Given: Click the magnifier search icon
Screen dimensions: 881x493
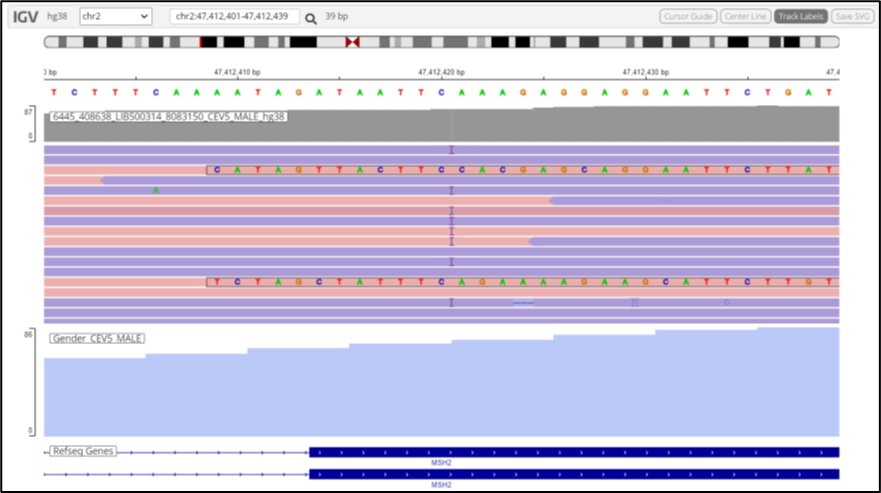Looking at the screenshot, I should tap(311, 19).
